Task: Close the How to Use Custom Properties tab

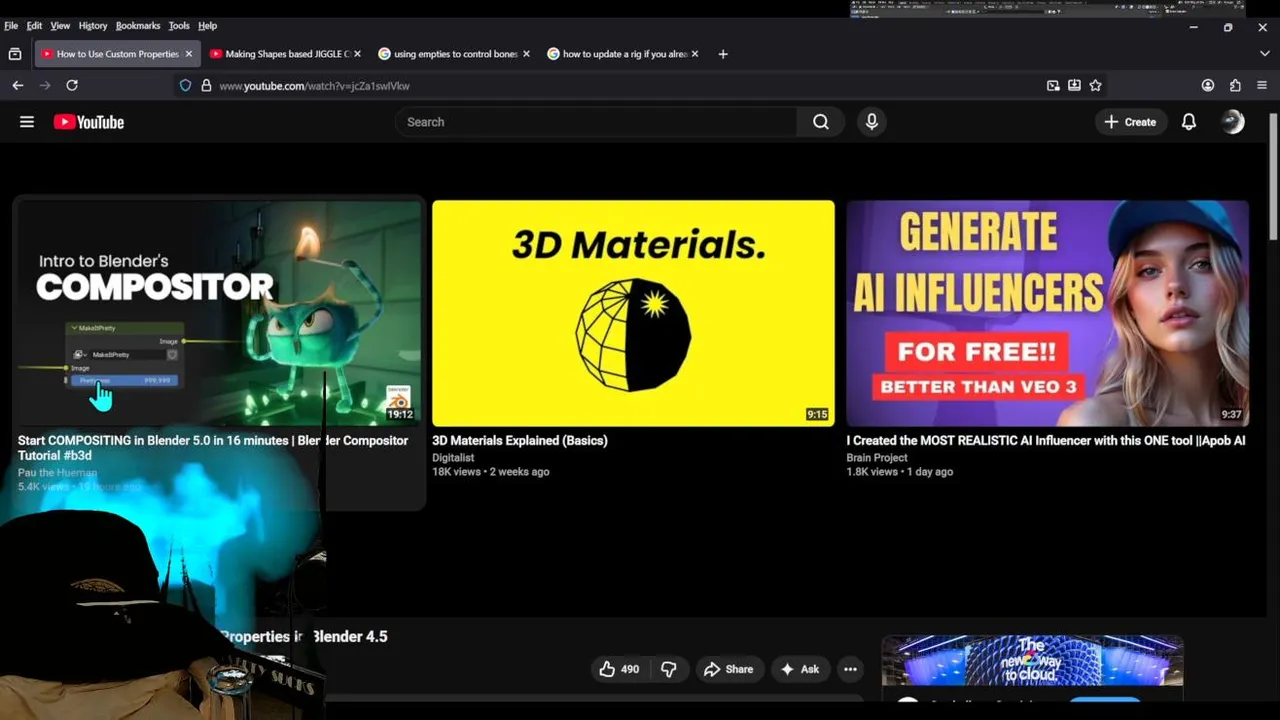Action: tap(188, 54)
